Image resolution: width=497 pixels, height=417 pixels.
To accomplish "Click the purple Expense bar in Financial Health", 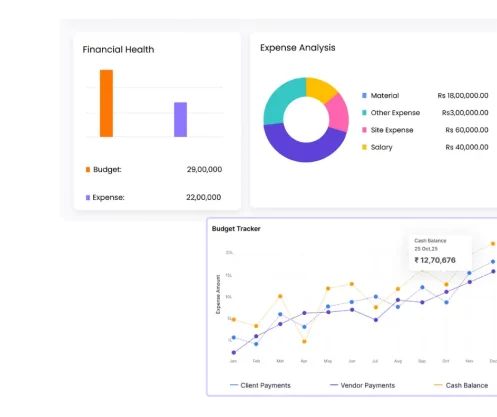I will click(180, 119).
